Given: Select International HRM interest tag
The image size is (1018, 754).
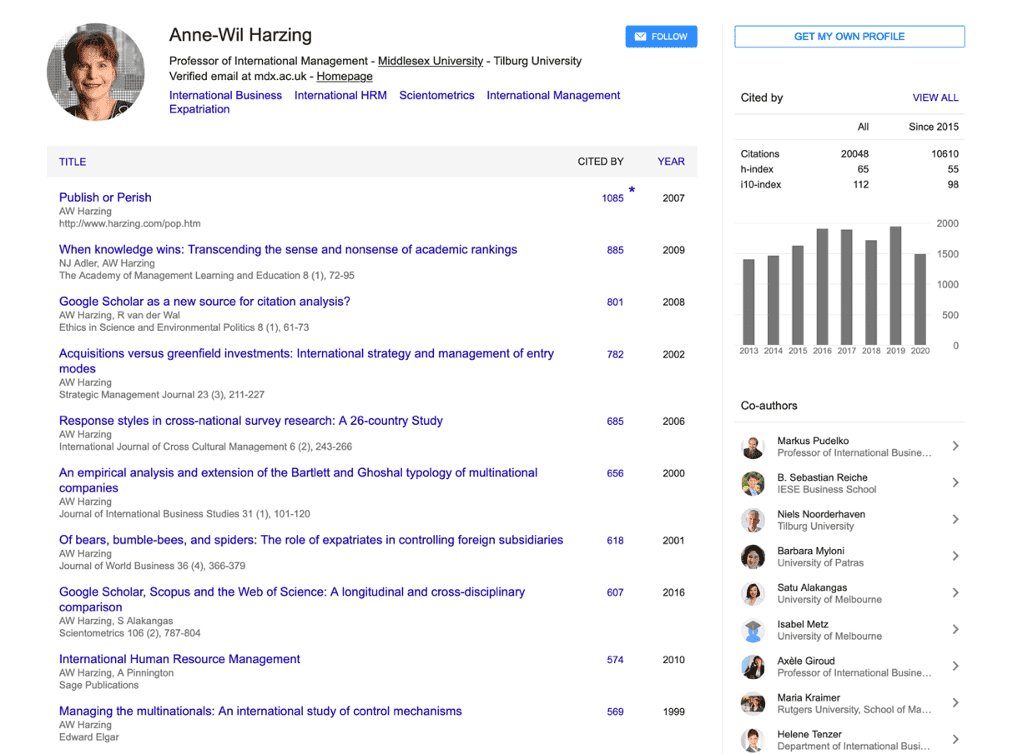Looking at the screenshot, I should coord(340,95).
